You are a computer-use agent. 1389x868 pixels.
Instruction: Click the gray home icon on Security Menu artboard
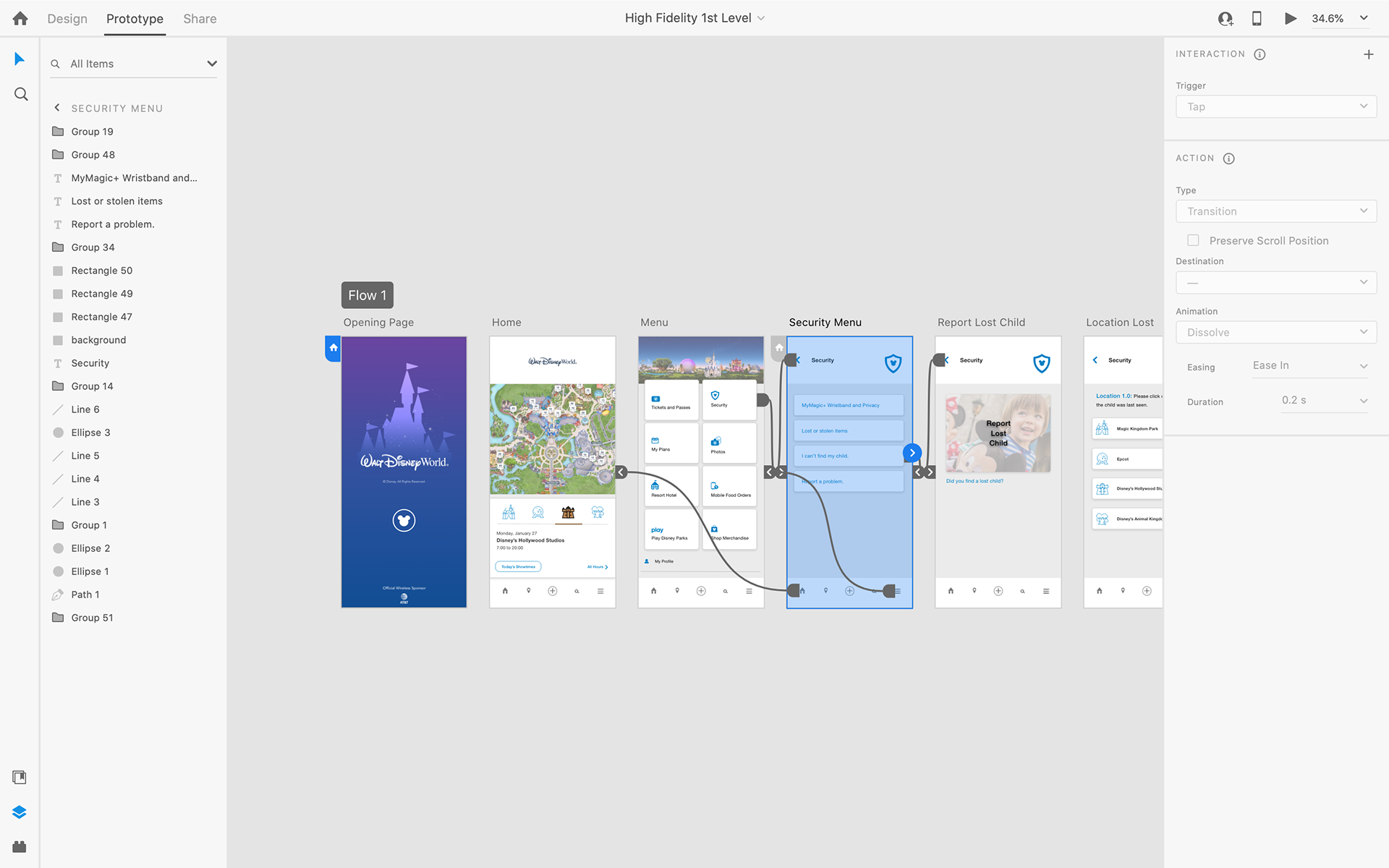(x=778, y=348)
